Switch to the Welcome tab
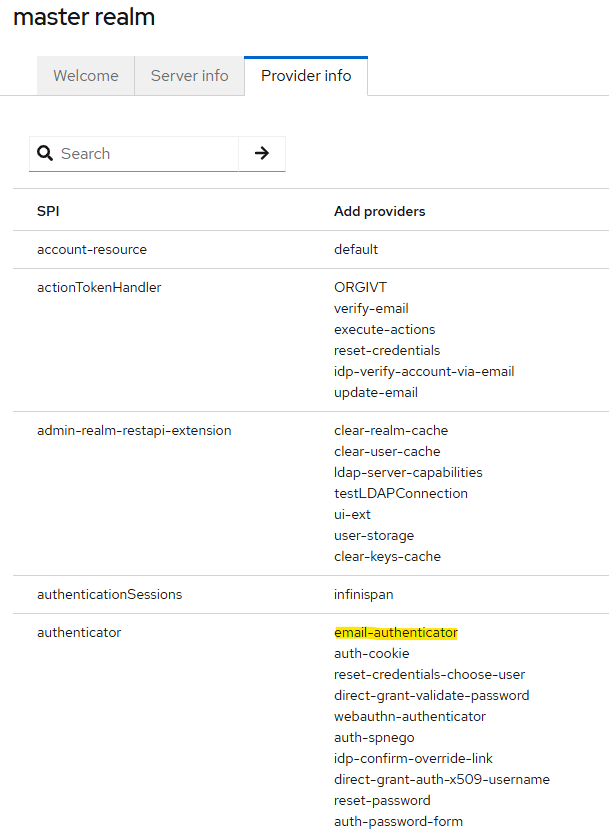 (86, 76)
